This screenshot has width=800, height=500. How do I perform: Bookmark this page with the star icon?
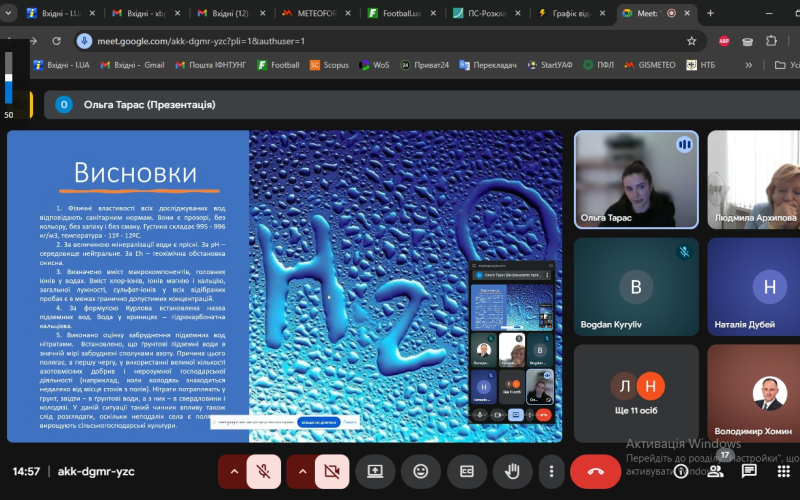[x=691, y=41]
